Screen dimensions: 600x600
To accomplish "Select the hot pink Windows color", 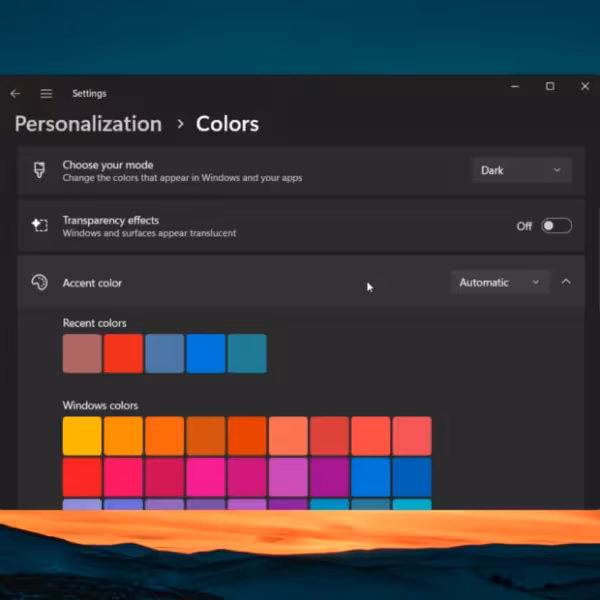I will point(206,477).
